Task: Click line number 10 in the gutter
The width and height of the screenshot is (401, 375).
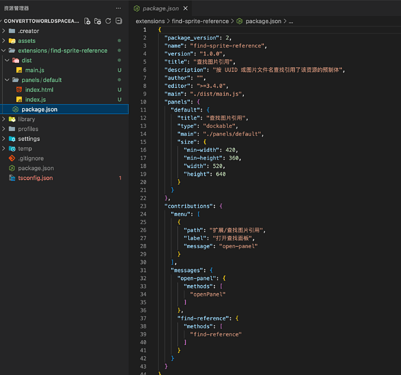Action: (143, 102)
